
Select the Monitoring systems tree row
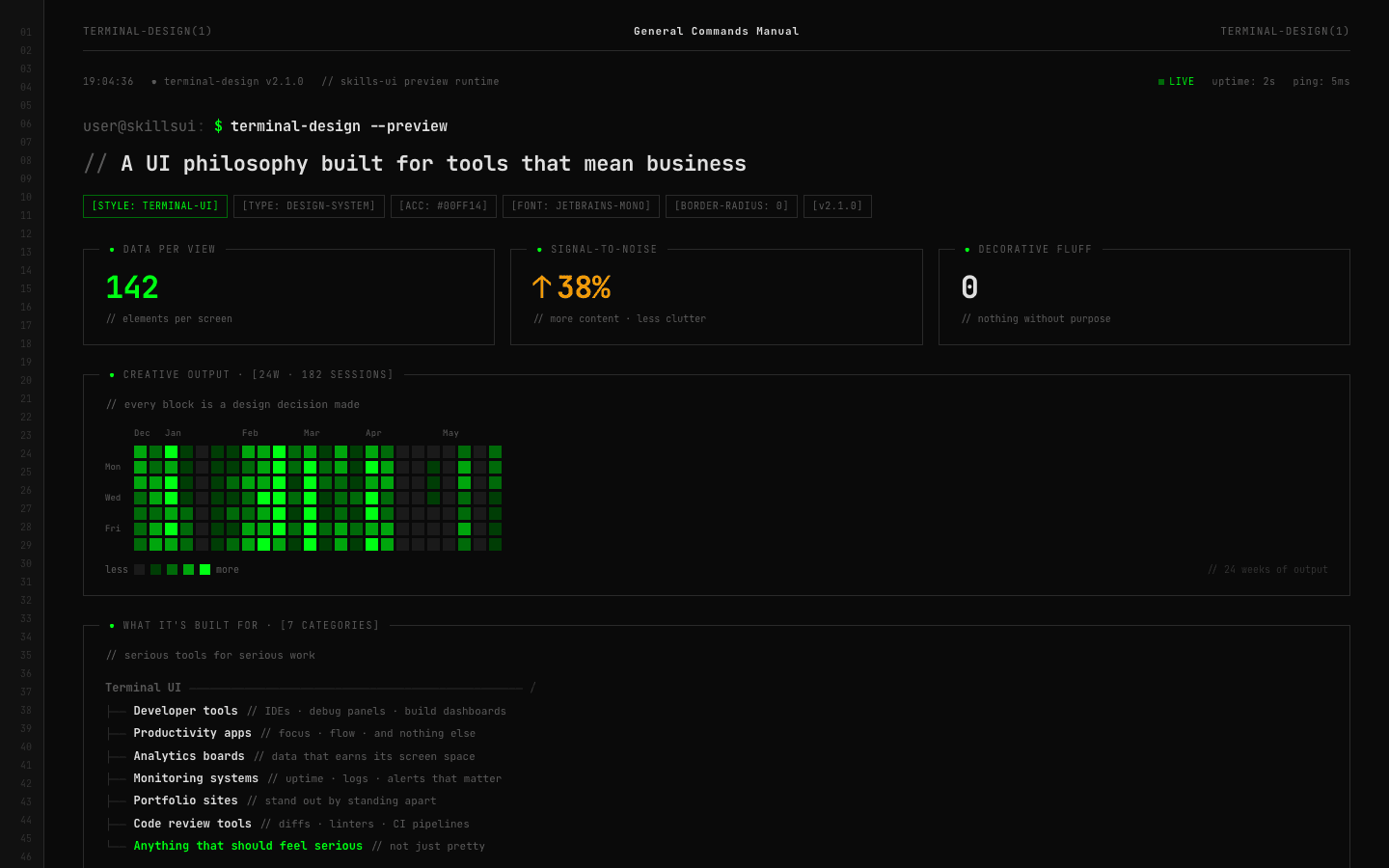tap(305, 778)
